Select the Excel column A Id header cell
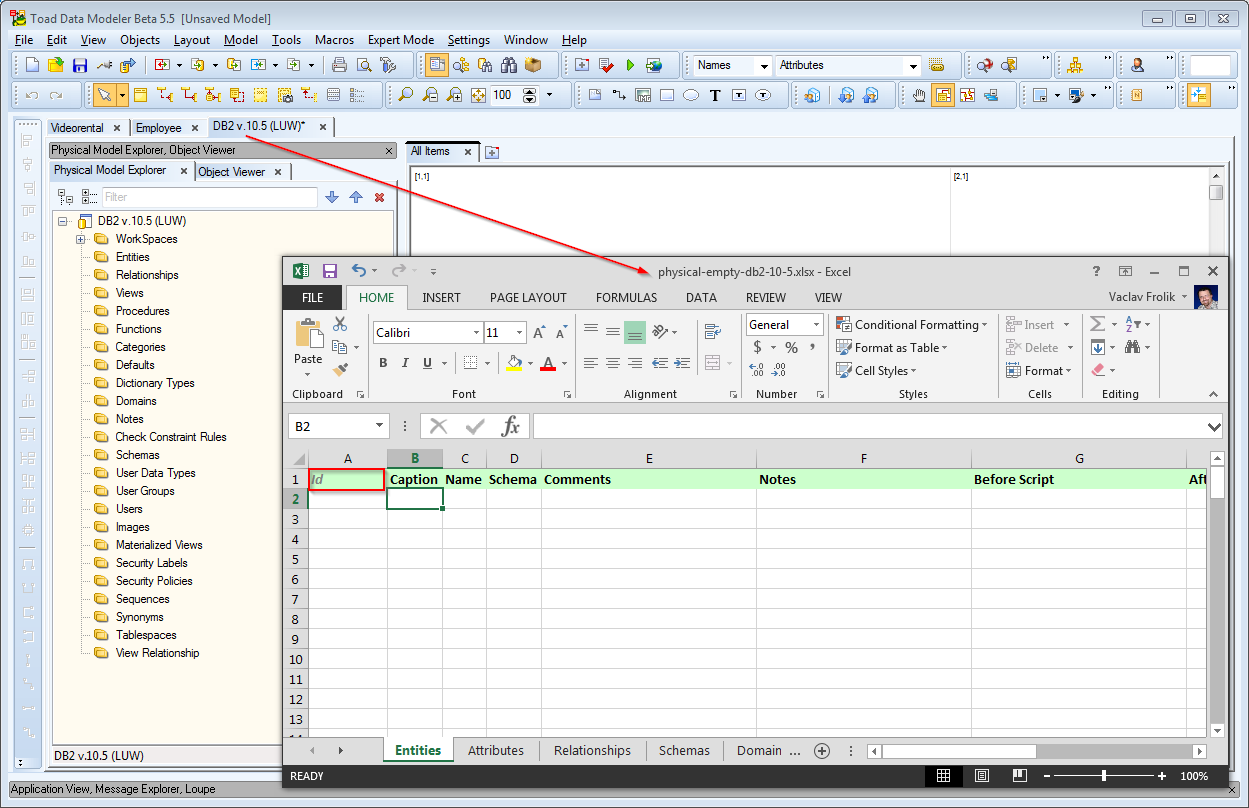1249x808 pixels. (347, 480)
